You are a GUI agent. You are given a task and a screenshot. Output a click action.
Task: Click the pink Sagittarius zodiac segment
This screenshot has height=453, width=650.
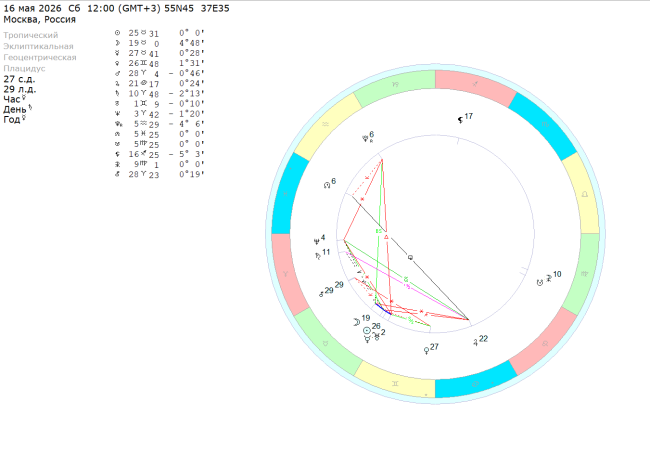click(475, 85)
